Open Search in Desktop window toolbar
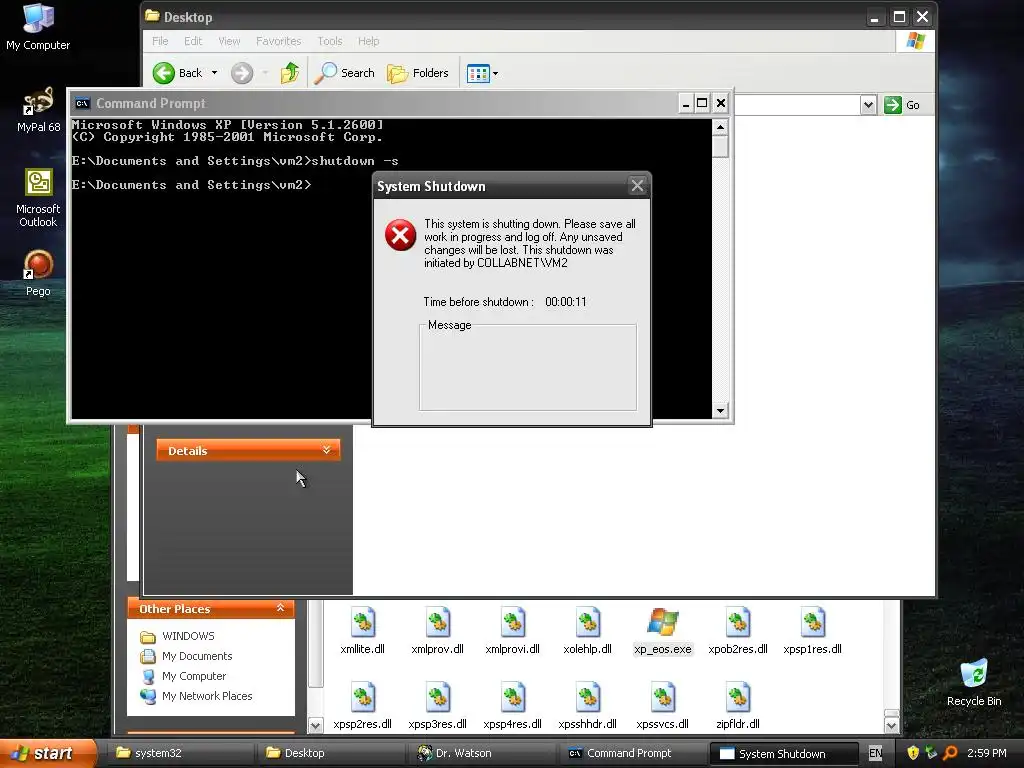The height and width of the screenshot is (768, 1024). click(x=344, y=73)
